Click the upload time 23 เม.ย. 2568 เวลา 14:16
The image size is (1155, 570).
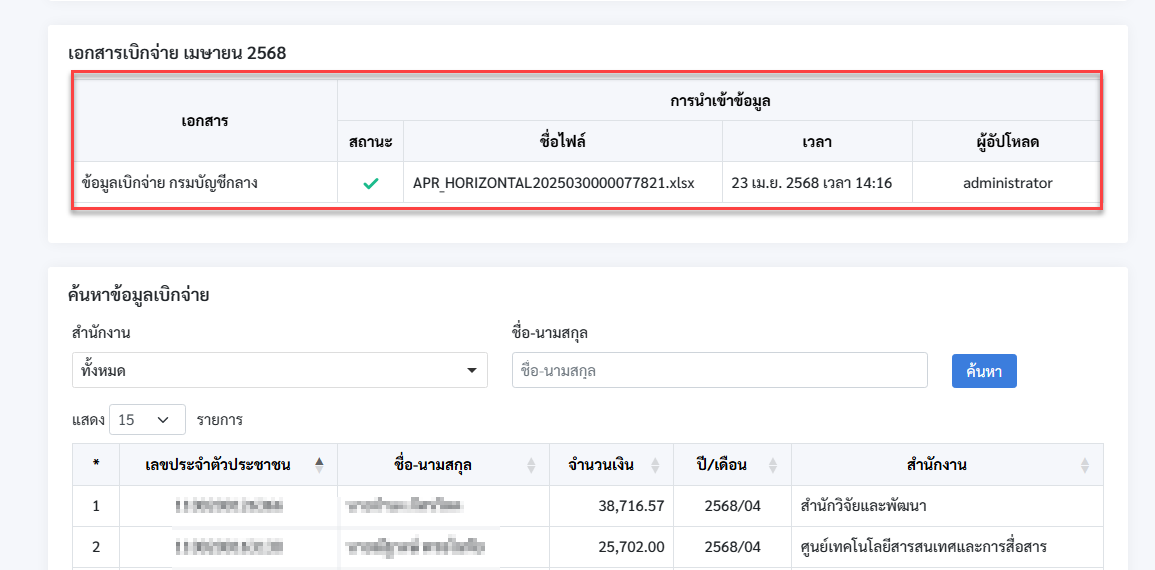tap(812, 183)
